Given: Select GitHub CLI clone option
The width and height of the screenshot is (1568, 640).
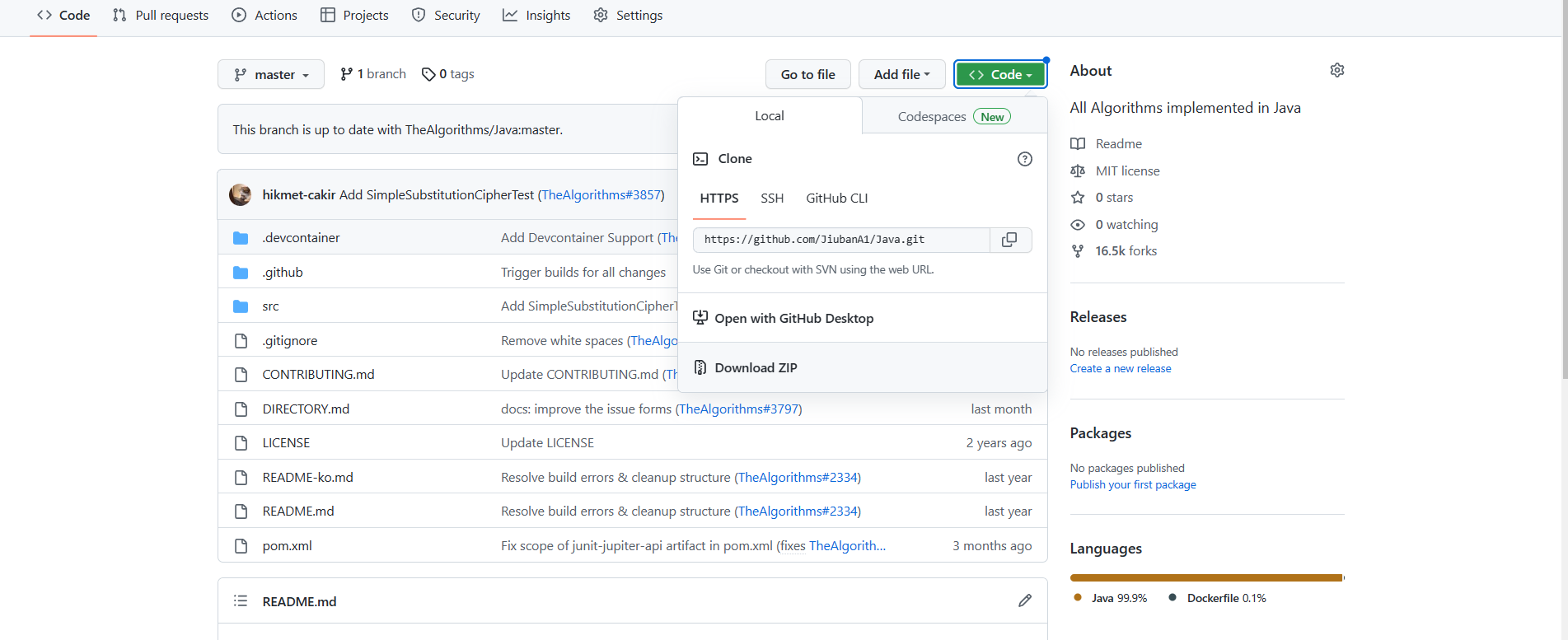Looking at the screenshot, I should (836, 199).
